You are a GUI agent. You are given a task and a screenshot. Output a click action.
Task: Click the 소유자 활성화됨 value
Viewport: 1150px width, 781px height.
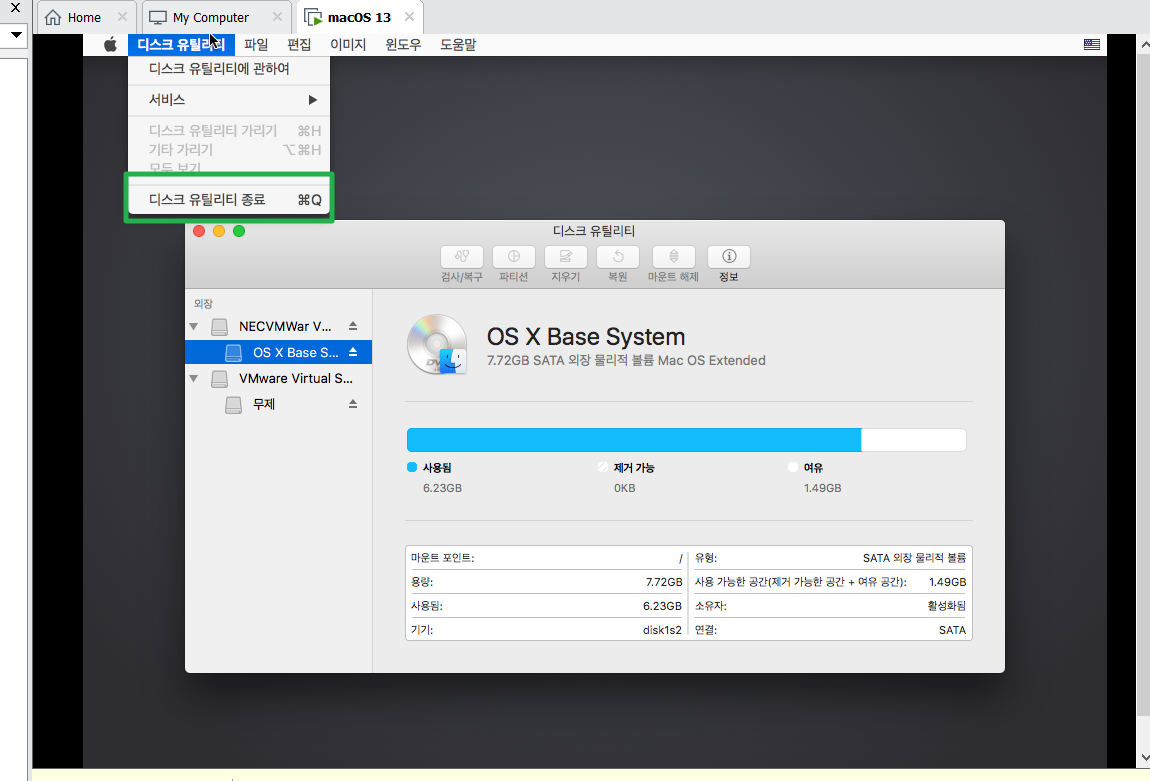(x=946, y=606)
